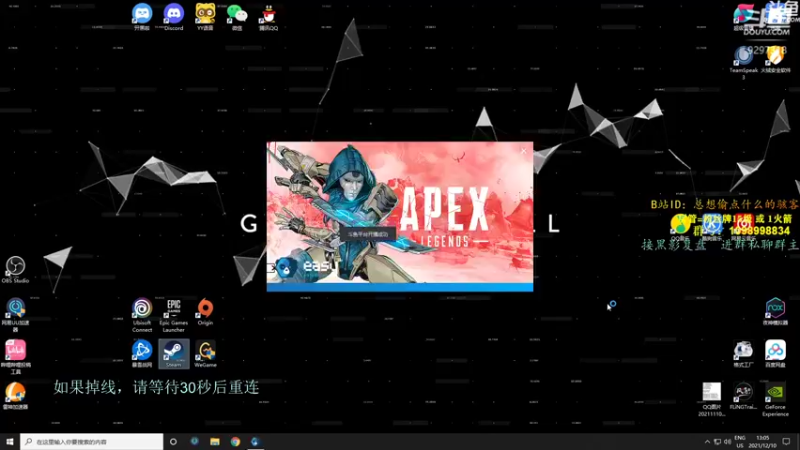Launch OBS Studio from the desktop
The image size is (800, 450).
(x=15, y=269)
